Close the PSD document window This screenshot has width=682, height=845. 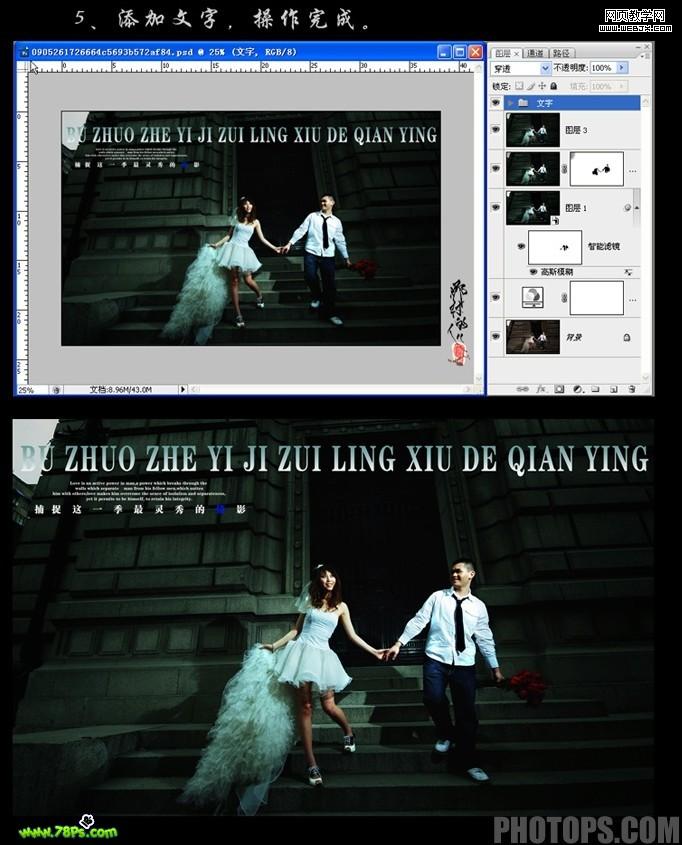pos(475,52)
